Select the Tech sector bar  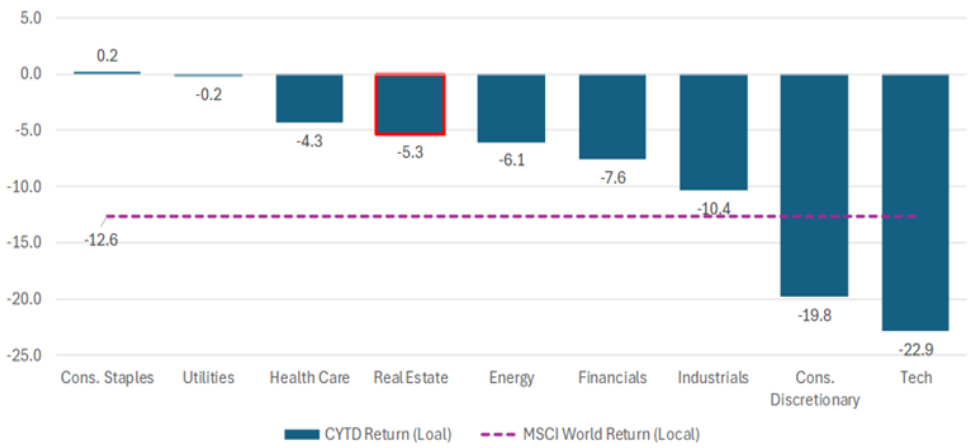tap(915, 202)
